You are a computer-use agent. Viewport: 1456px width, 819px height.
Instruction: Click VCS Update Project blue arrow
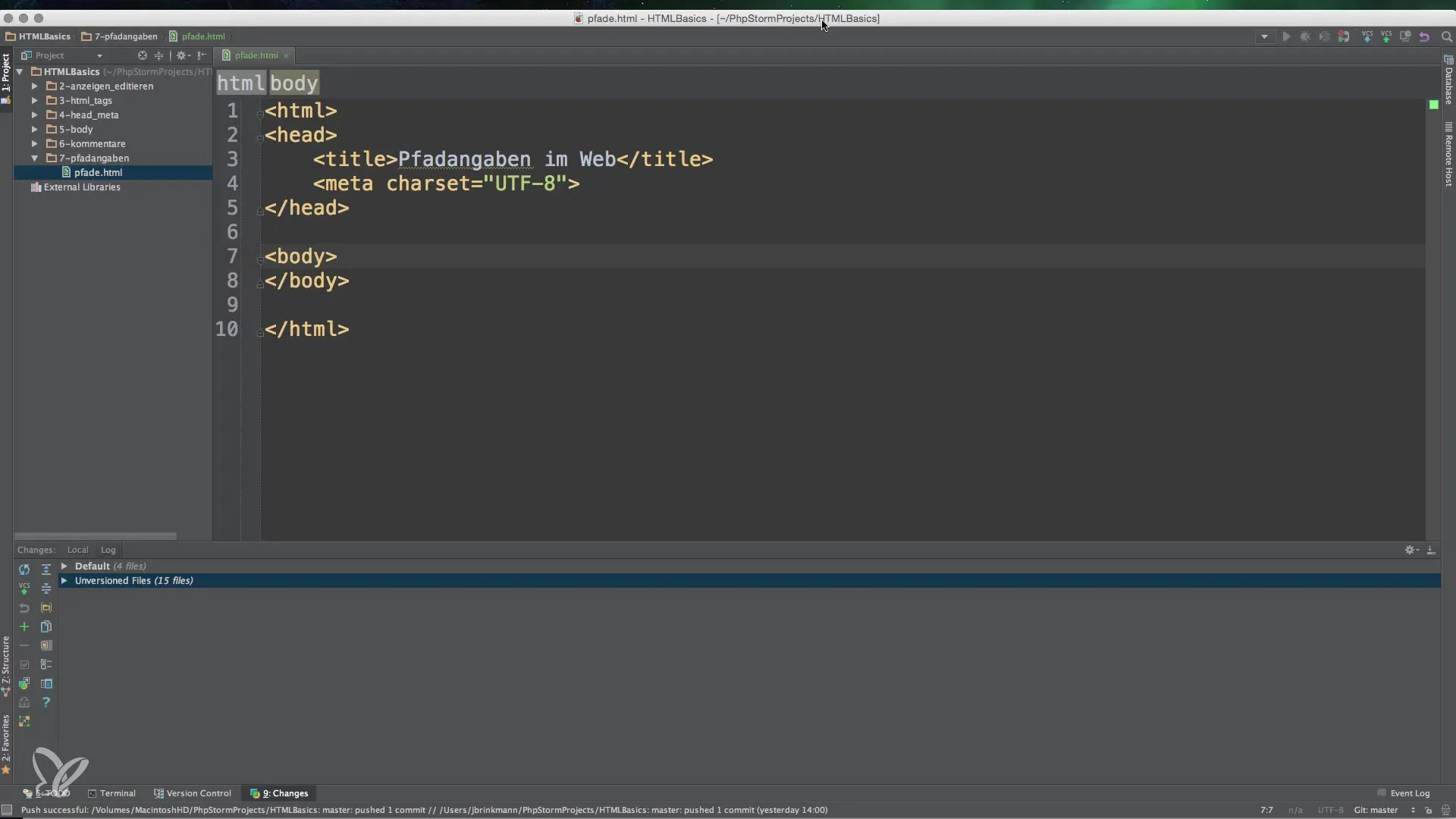pyautogui.click(x=1367, y=36)
